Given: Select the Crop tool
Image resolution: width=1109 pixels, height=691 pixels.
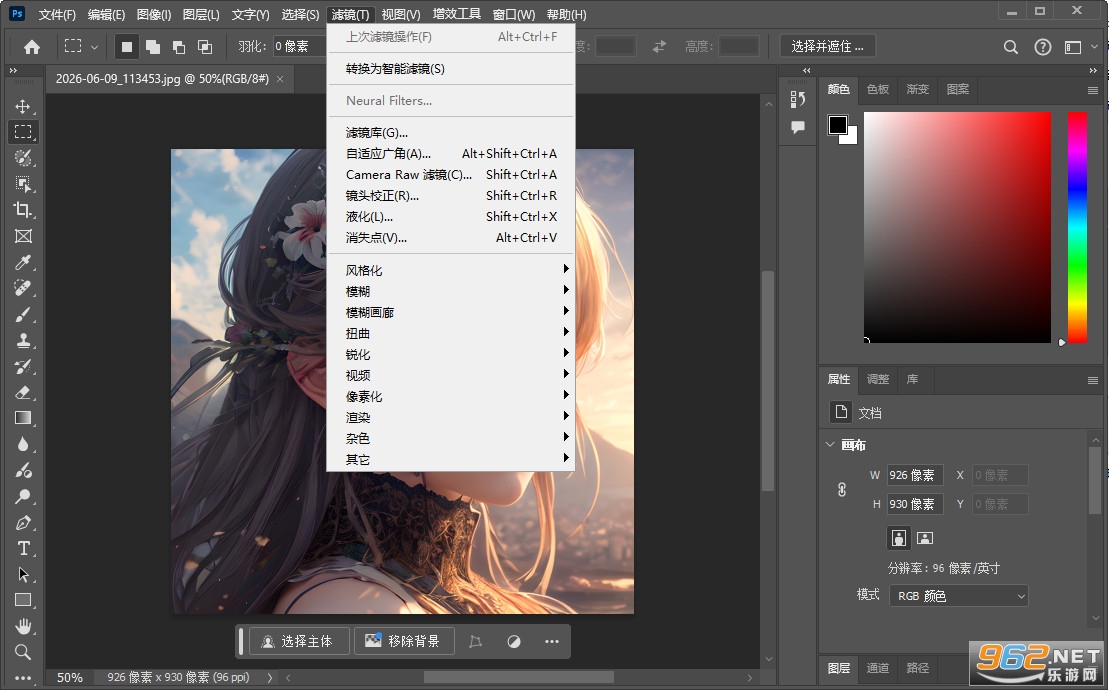Looking at the screenshot, I should click(23, 210).
